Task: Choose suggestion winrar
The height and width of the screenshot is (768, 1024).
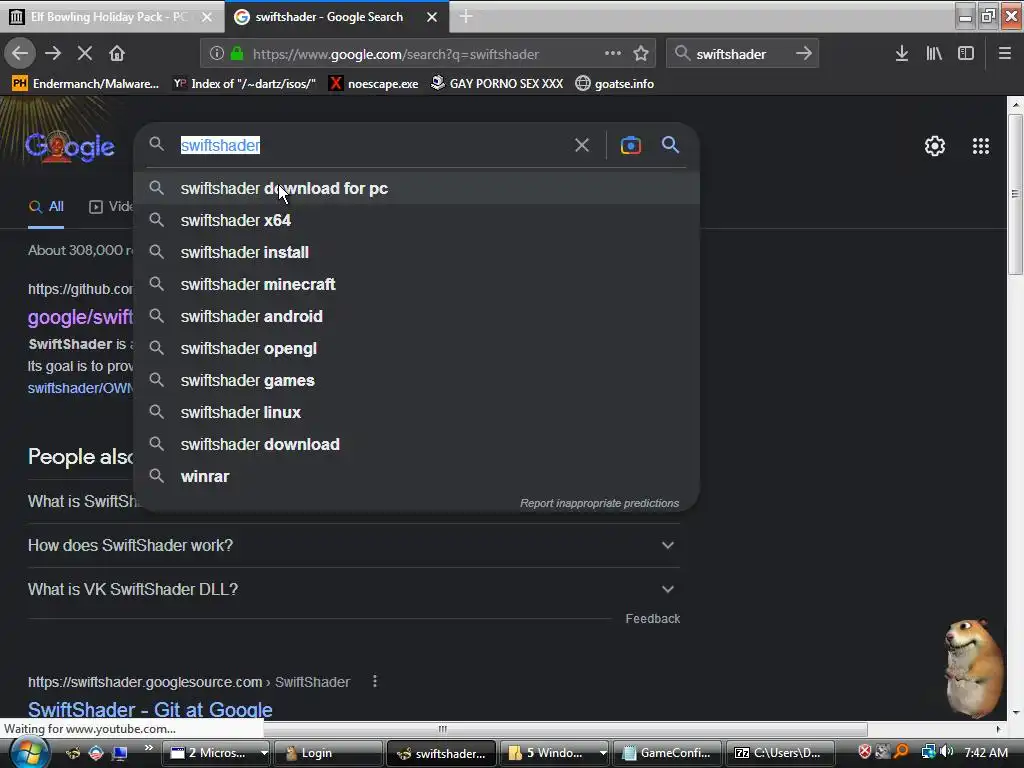Action: [x=417, y=476]
